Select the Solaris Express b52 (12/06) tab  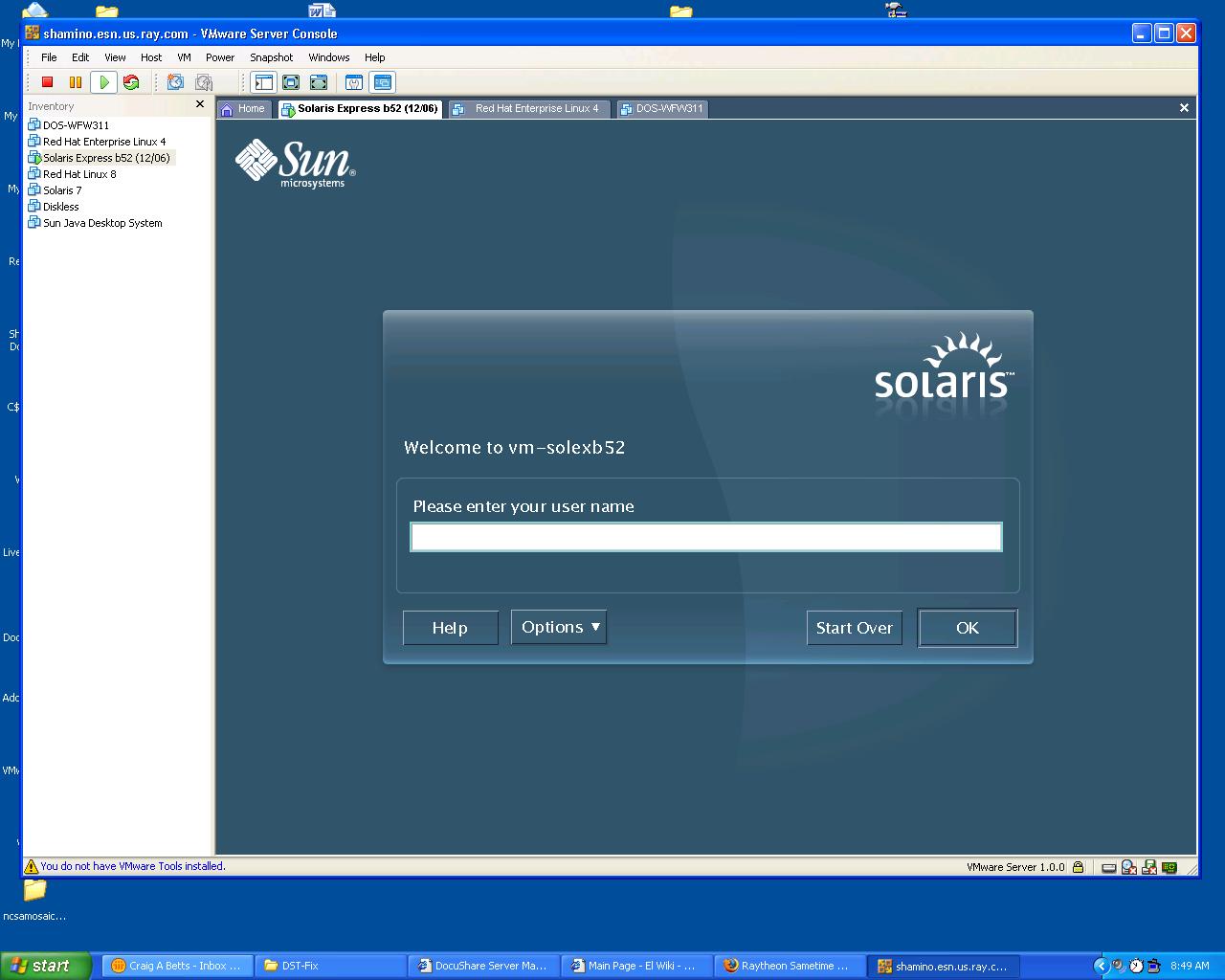tap(360, 109)
